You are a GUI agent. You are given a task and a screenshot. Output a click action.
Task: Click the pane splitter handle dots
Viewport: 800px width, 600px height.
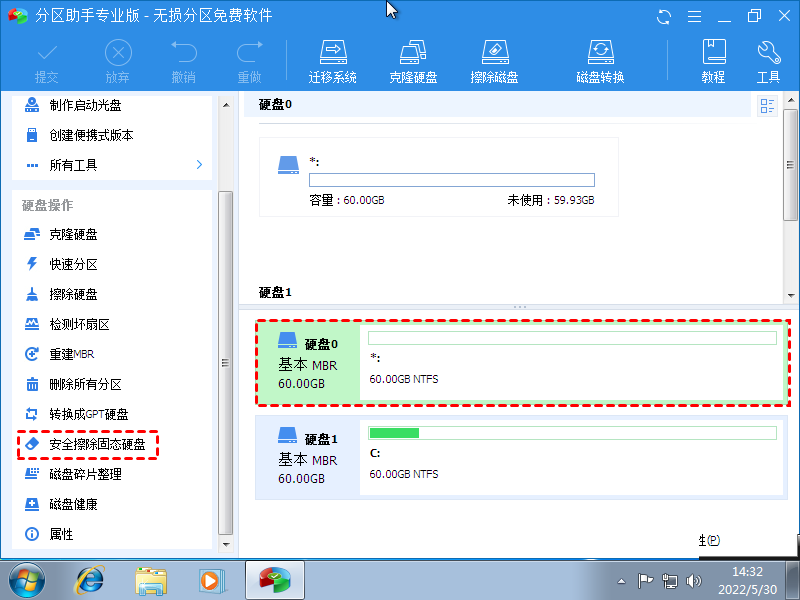(x=519, y=307)
